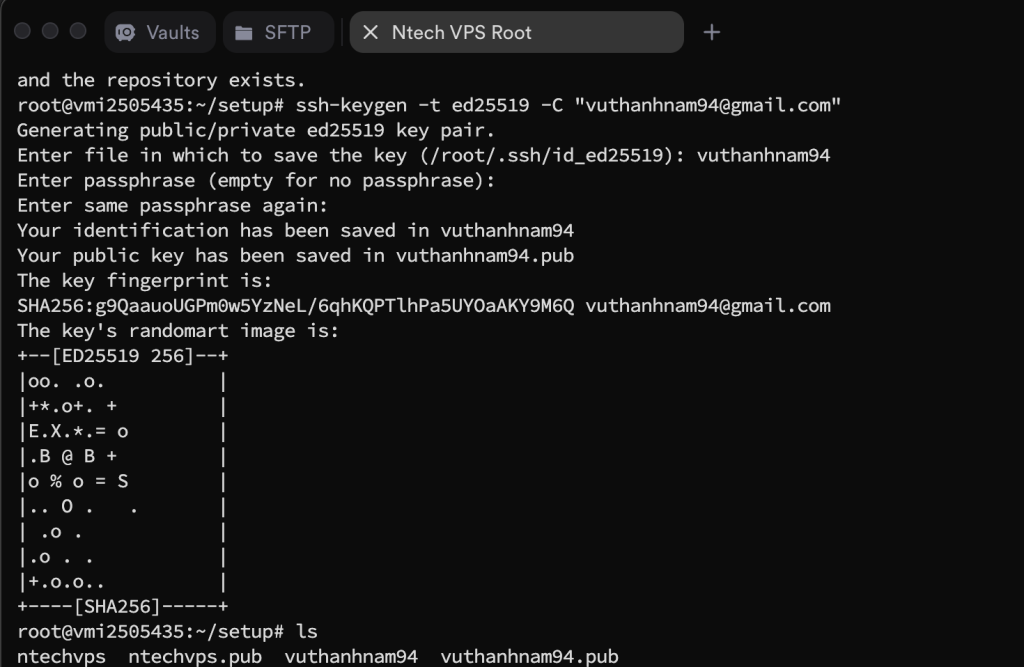Click the ssh-keygen command line text
Image resolution: width=1024 pixels, height=667 pixels.
coord(429,105)
